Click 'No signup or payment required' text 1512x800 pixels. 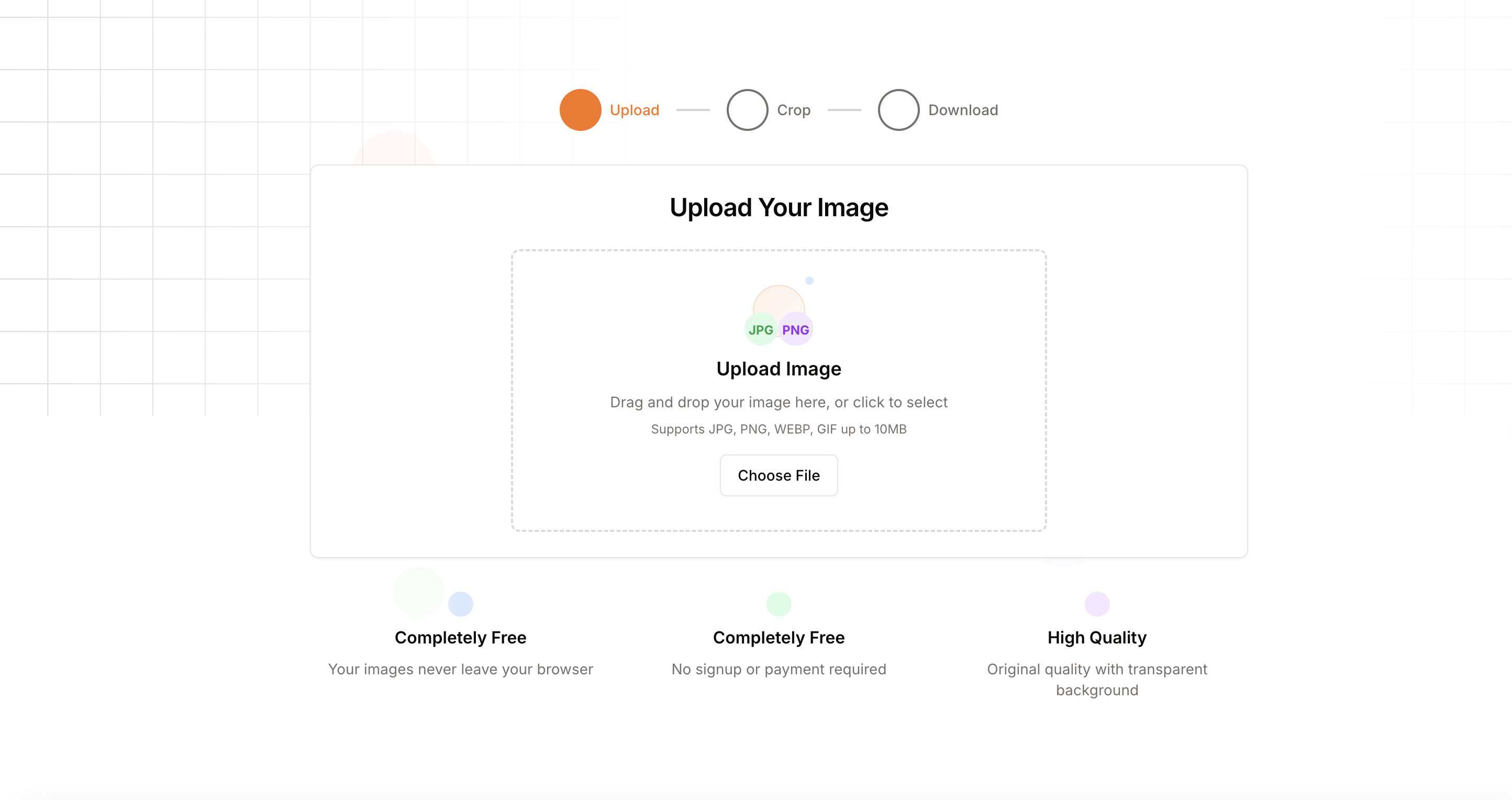point(779,669)
